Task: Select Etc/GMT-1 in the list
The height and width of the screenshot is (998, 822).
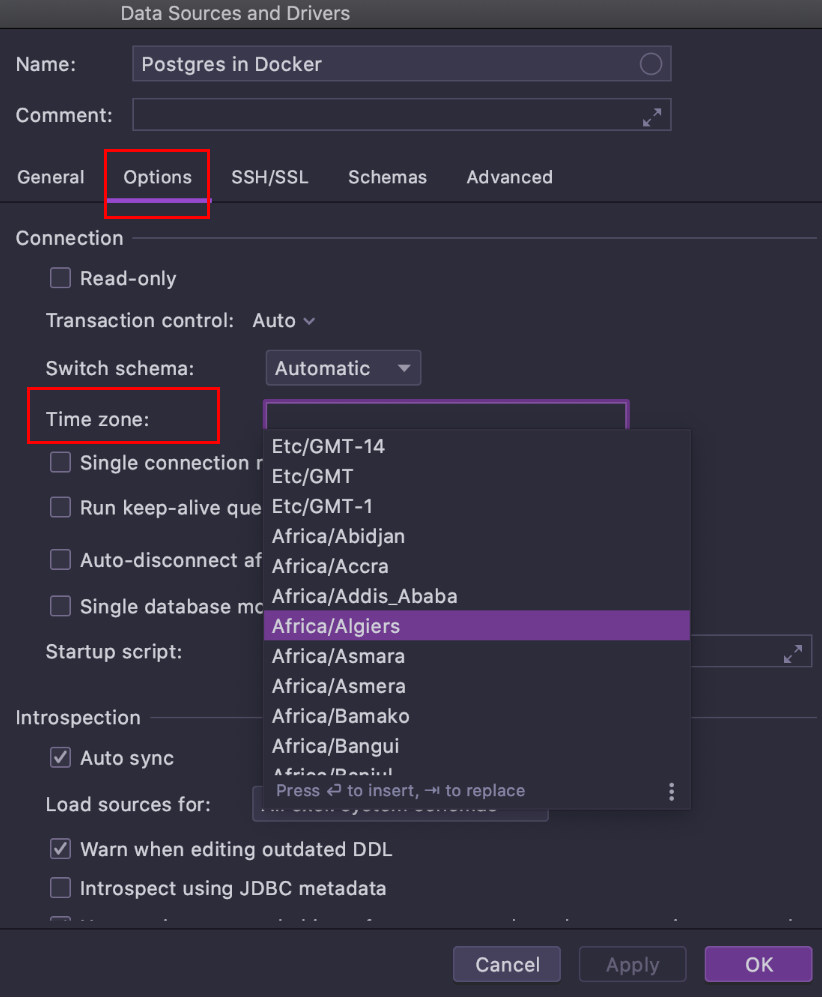Action: click(477, 506)
